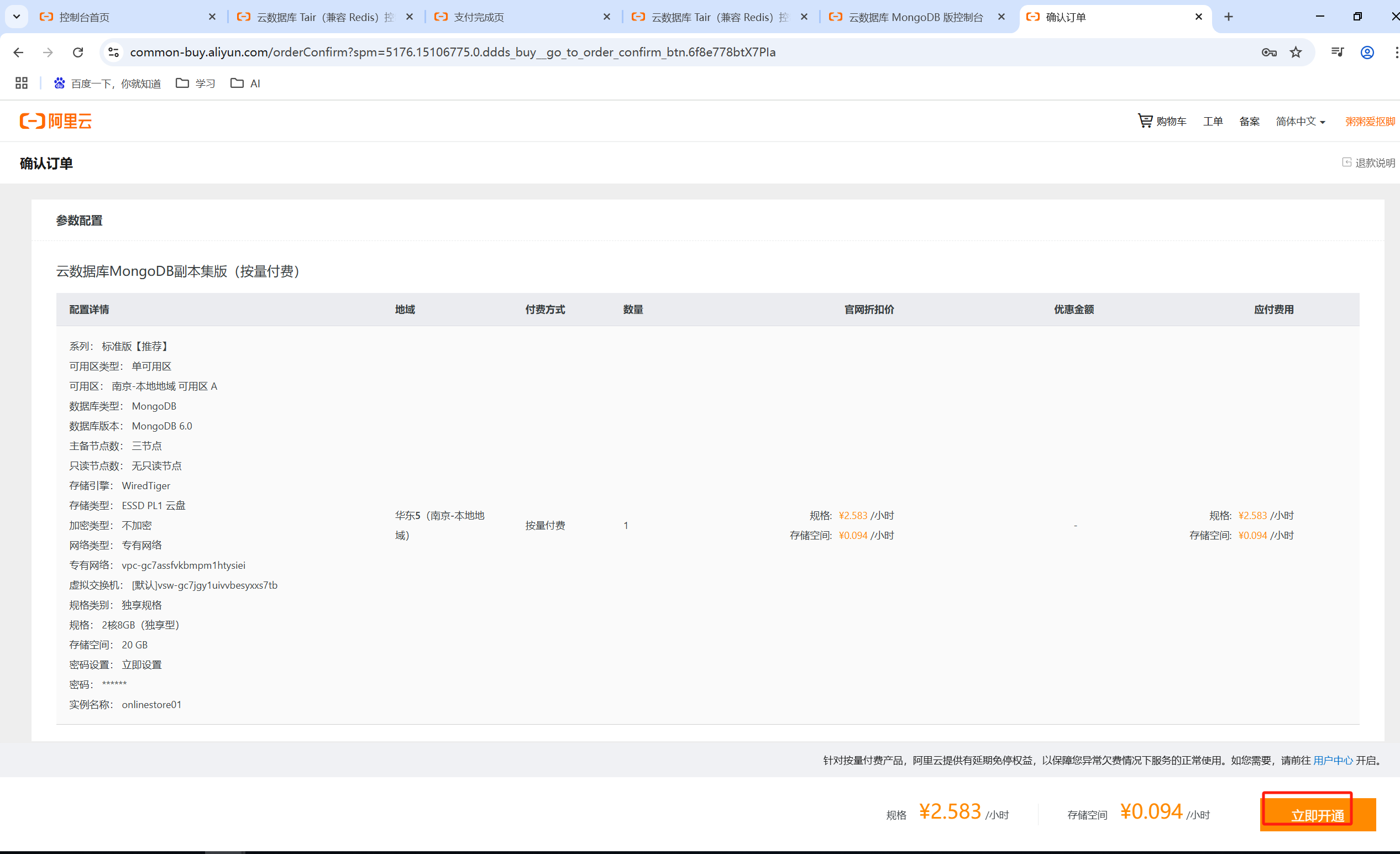This screenshot has width=1400, height=854.
Task: Open the media control icon in toolbar
Action: tap(1337, 53)
